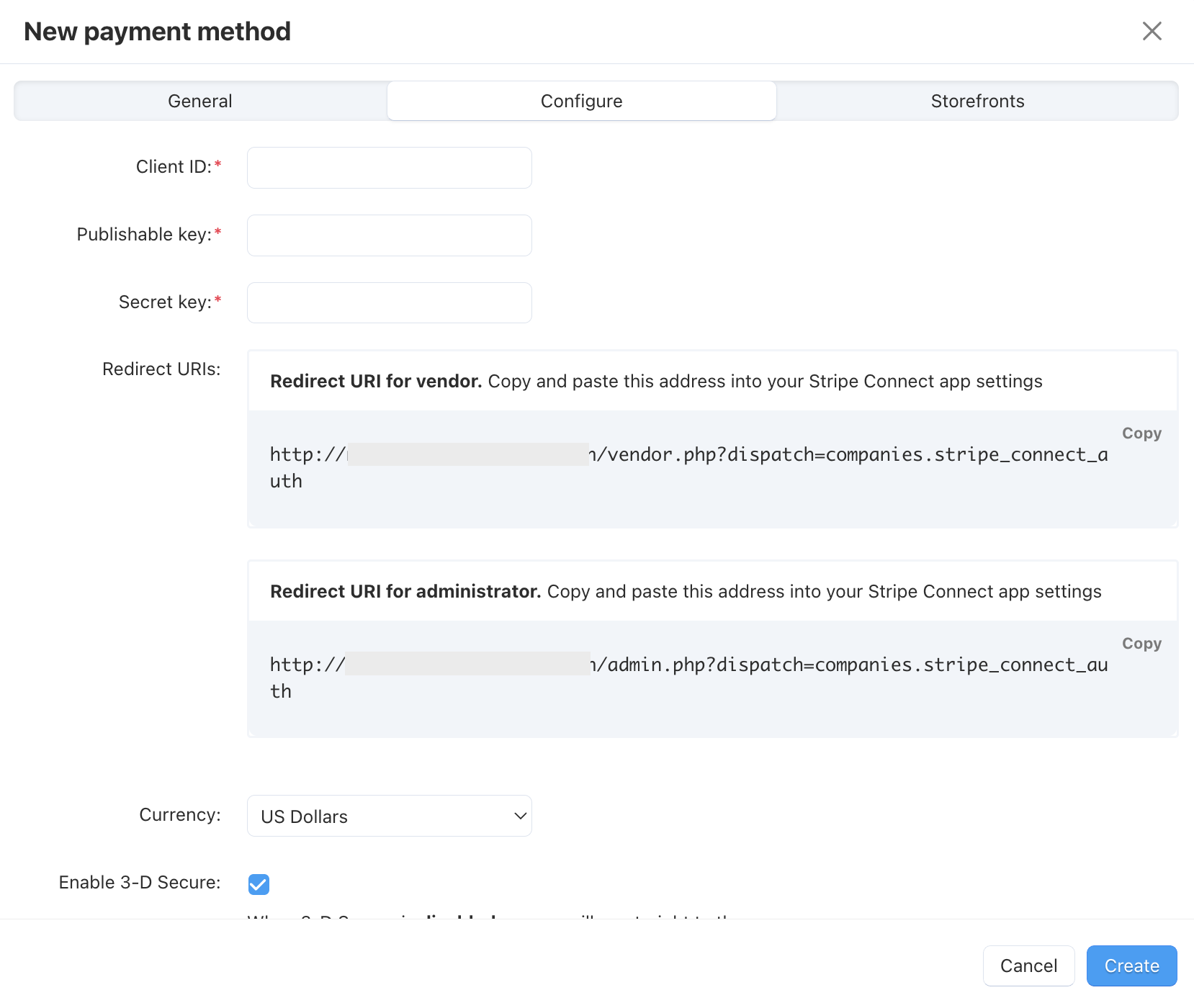Viewport: 1194px width, 1008px height.
Task: Click the vendor.php redirect URL text
Action: coord(688,467)
